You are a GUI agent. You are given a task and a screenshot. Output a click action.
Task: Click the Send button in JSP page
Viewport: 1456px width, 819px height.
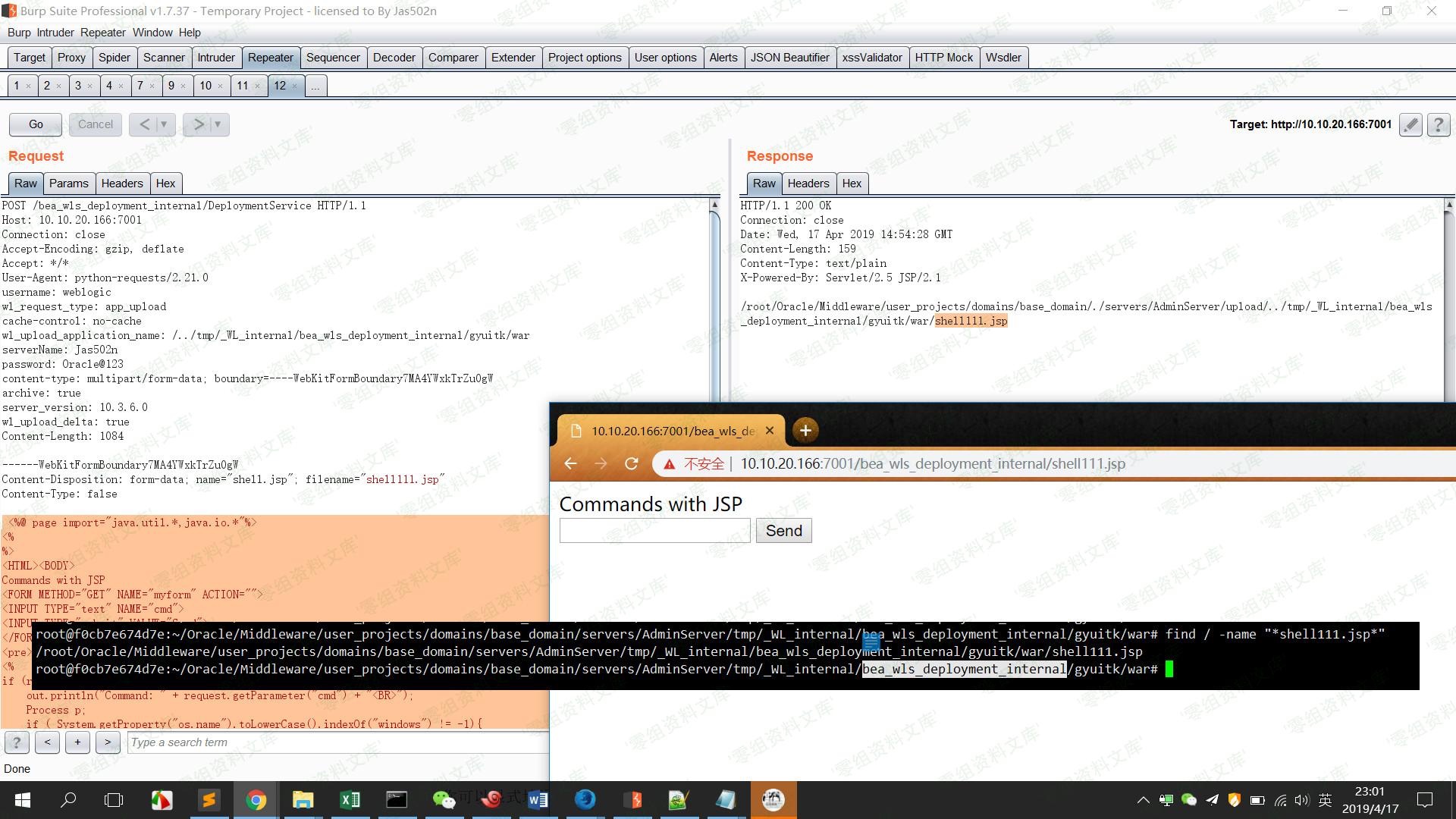783,531
